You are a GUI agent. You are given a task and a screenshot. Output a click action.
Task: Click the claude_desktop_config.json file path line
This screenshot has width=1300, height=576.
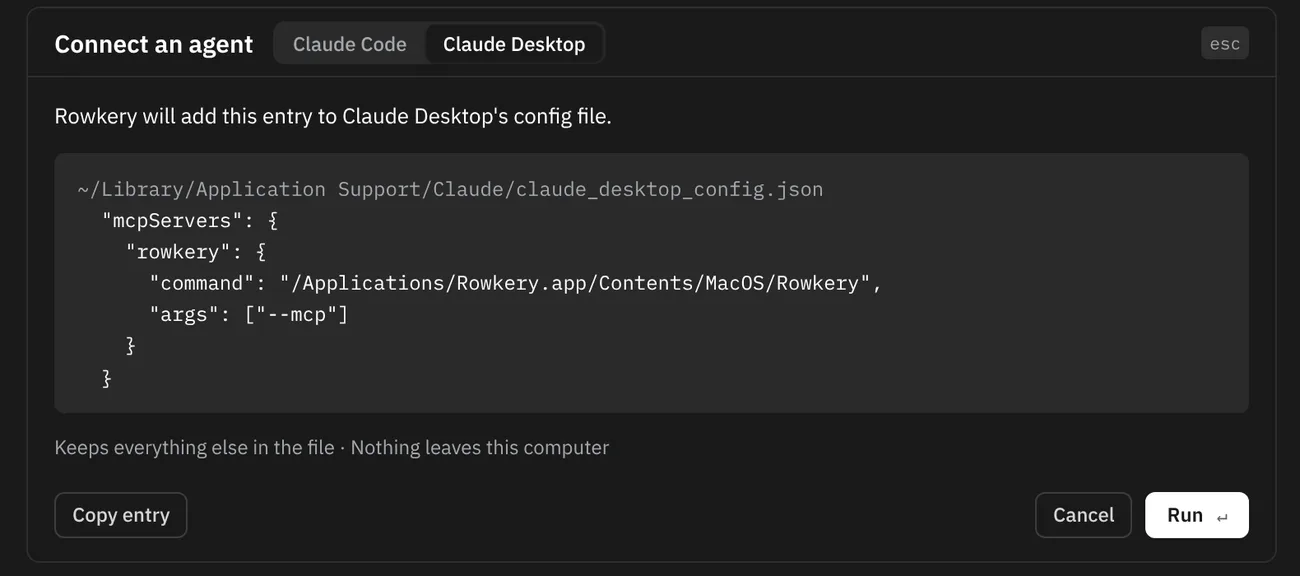(x=450, y=189)
